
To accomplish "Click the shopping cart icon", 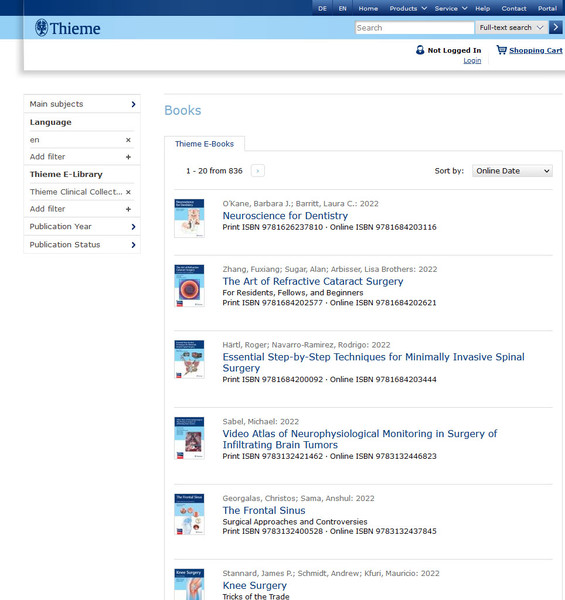I will 501,50.
